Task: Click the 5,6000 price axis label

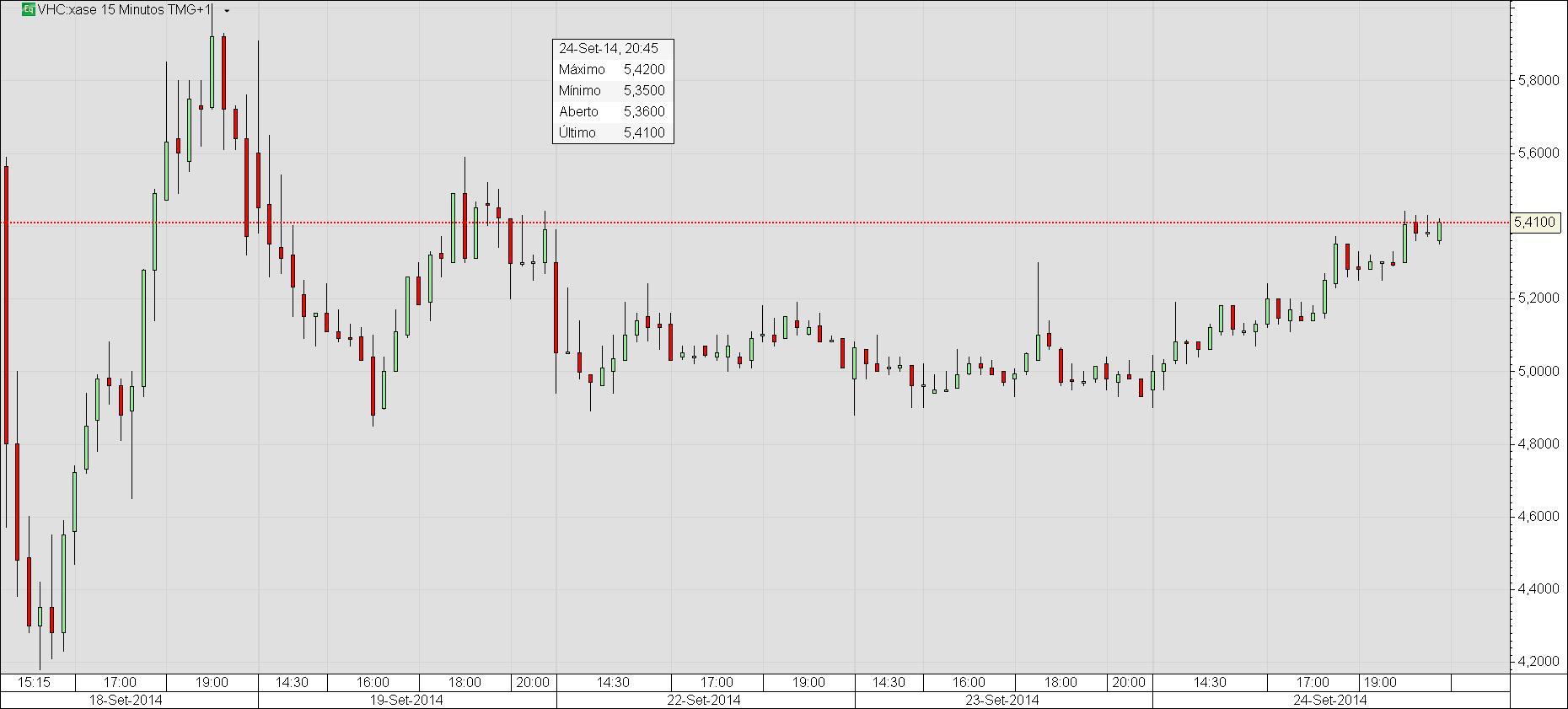Action: coord(1537,153)
